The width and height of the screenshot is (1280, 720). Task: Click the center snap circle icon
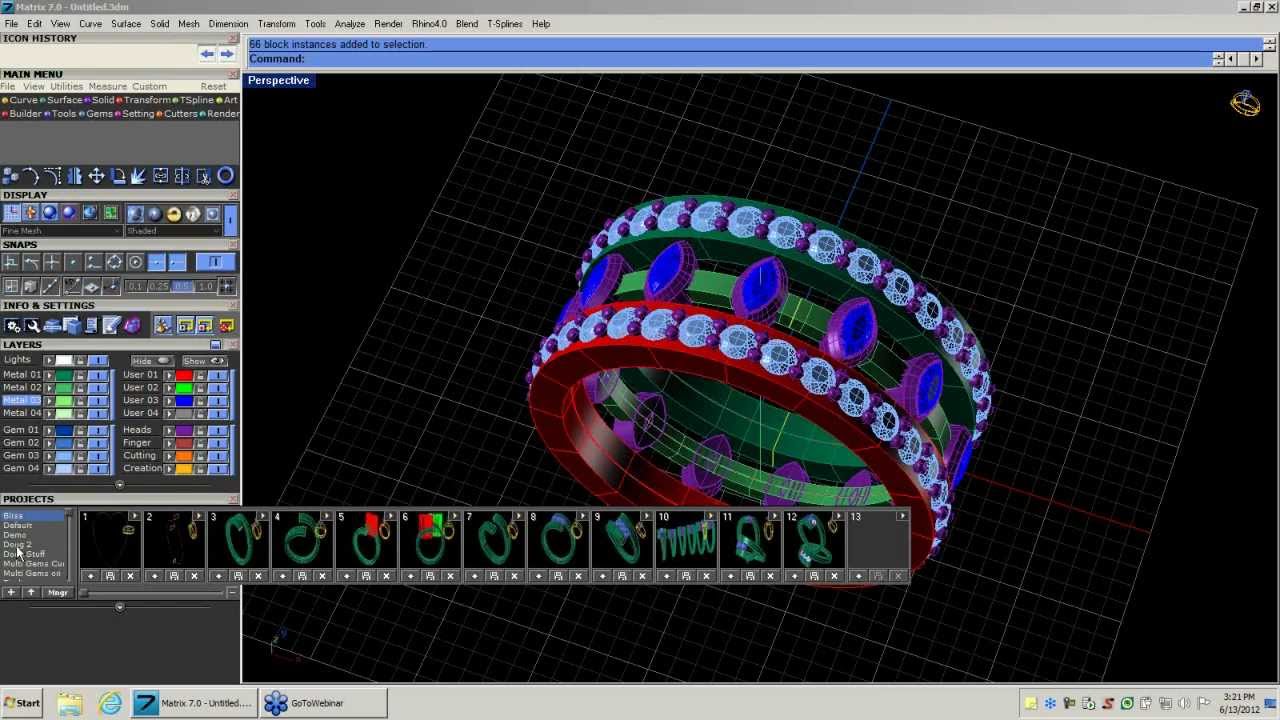coord(135,262)
